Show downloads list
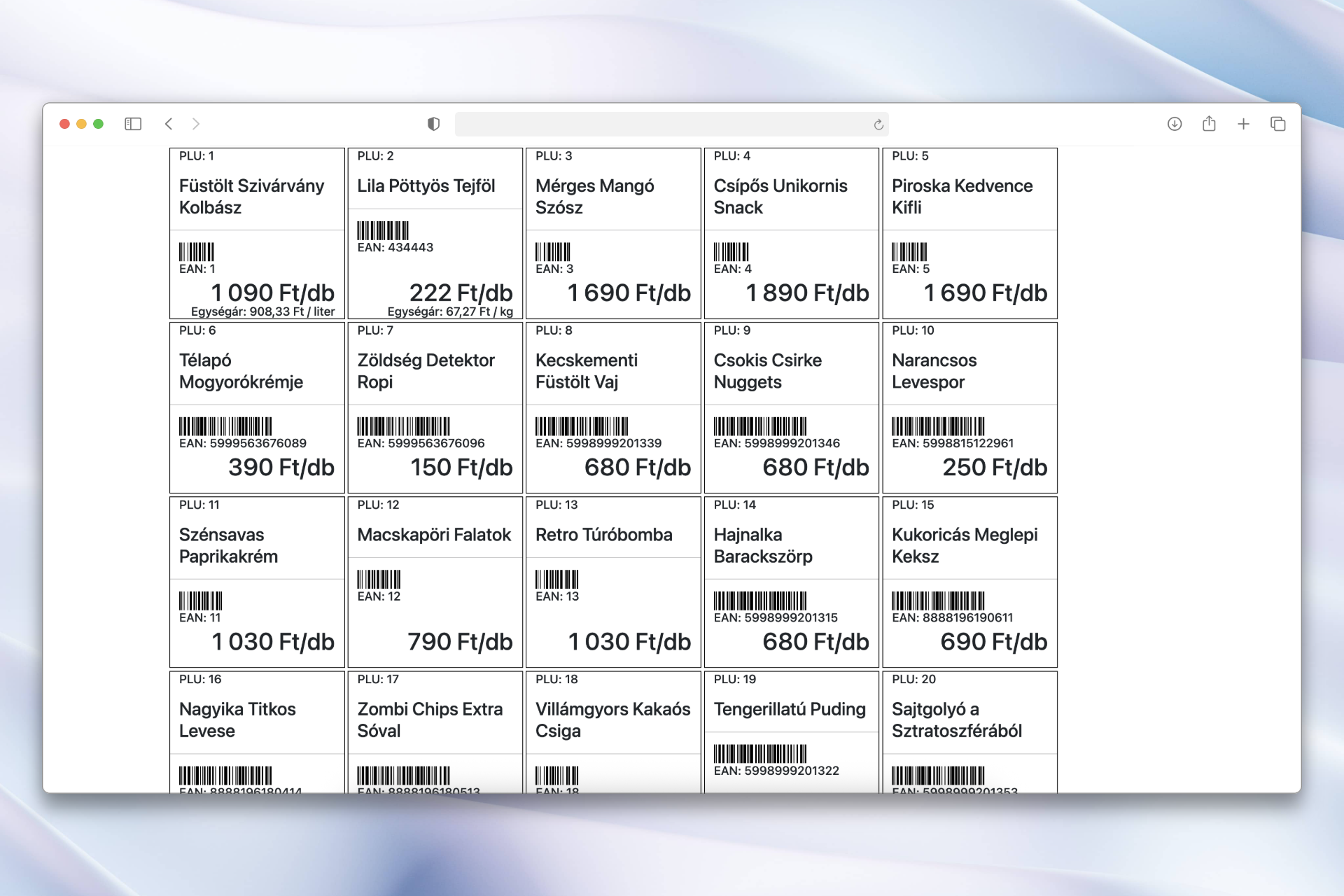The height and width of the screenshot is (896, 1344). [x=1175, y=124]
